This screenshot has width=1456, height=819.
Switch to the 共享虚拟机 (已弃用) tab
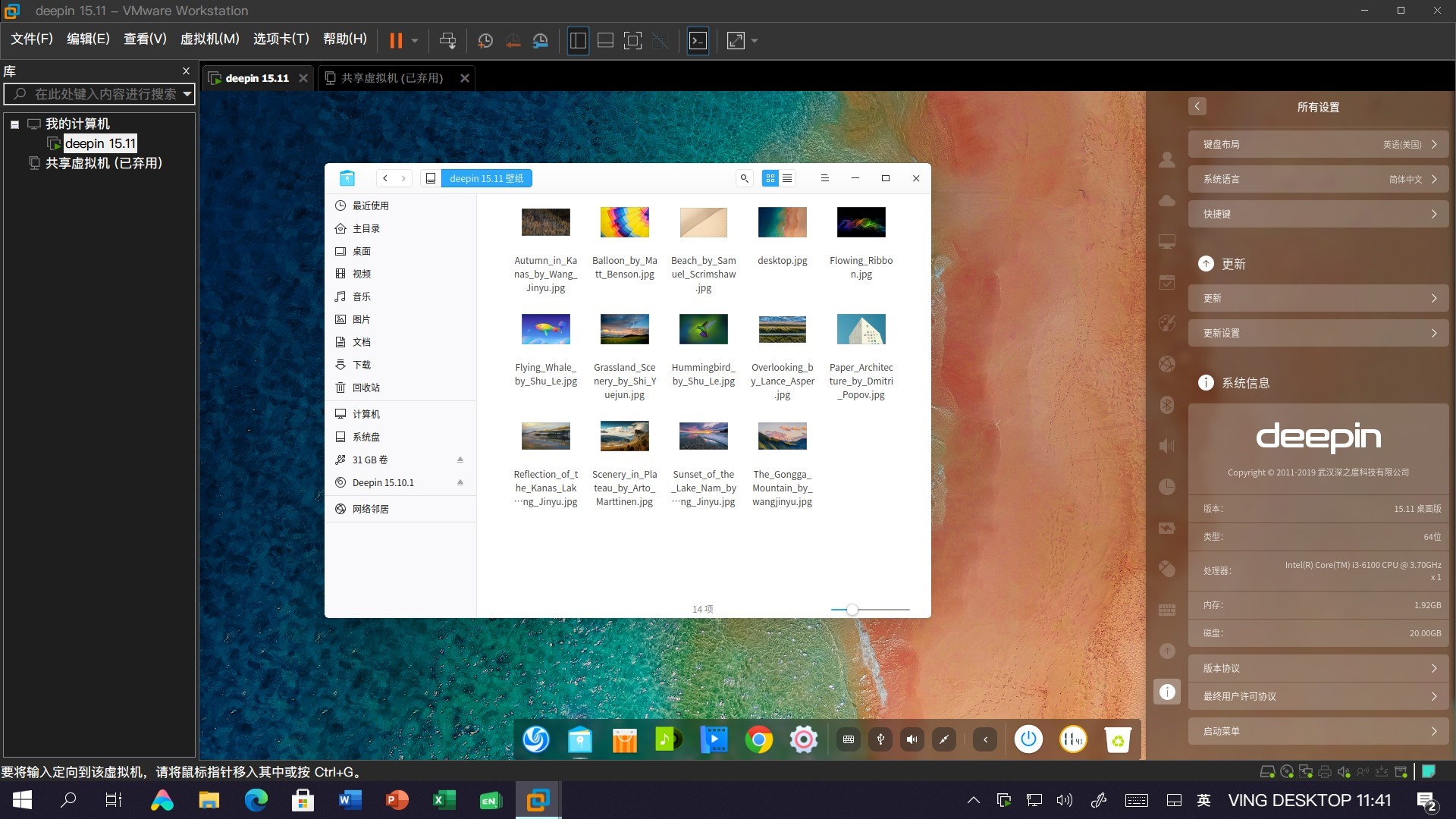(x=391, y=78)
